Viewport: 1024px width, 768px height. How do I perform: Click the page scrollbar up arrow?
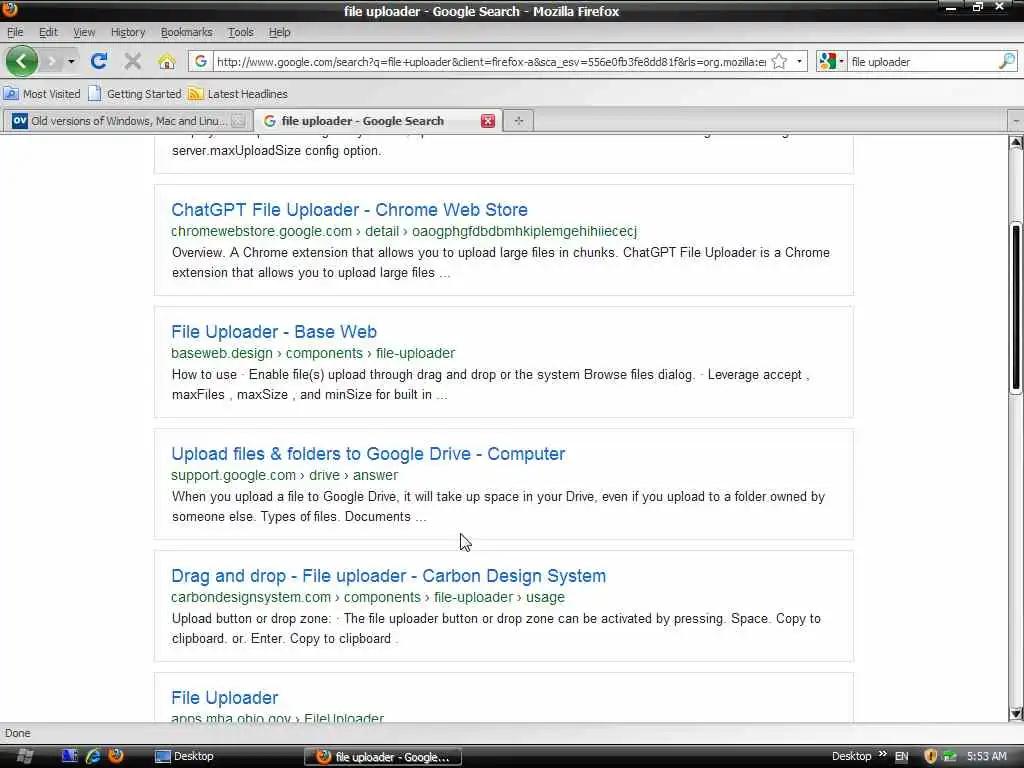point(1016,143)
